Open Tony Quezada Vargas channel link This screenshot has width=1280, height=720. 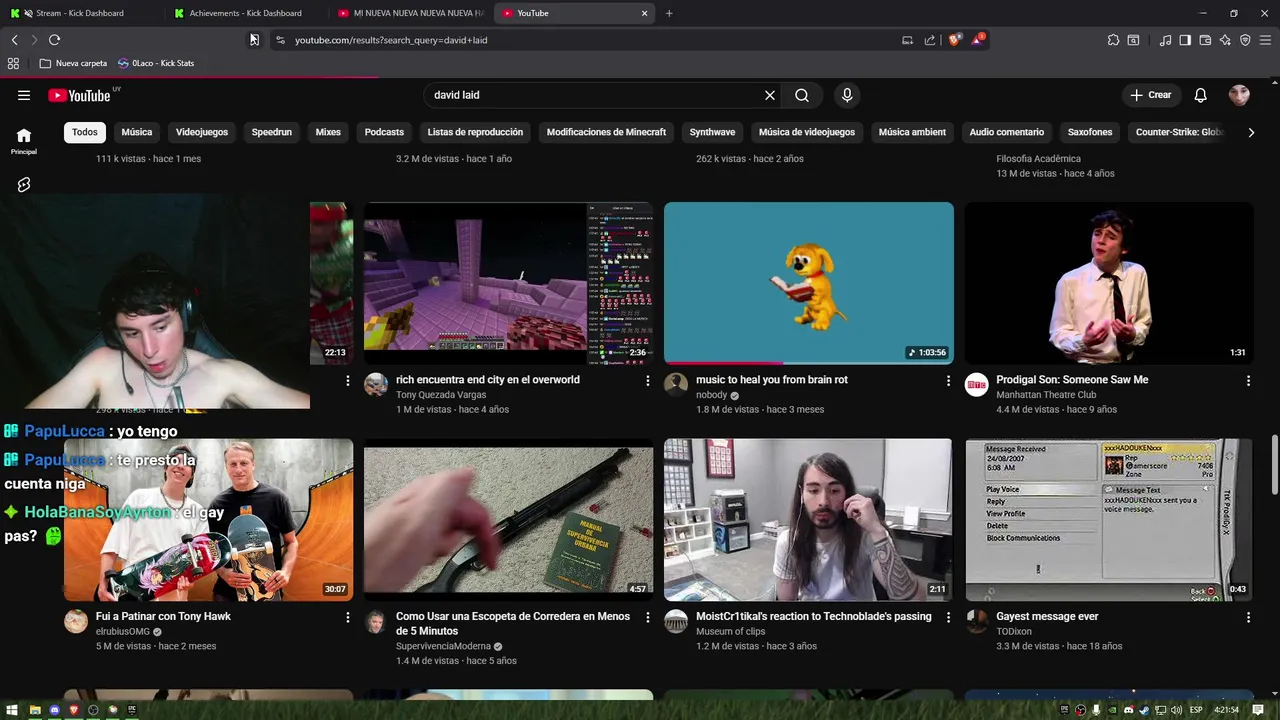[x=441, y=395]
